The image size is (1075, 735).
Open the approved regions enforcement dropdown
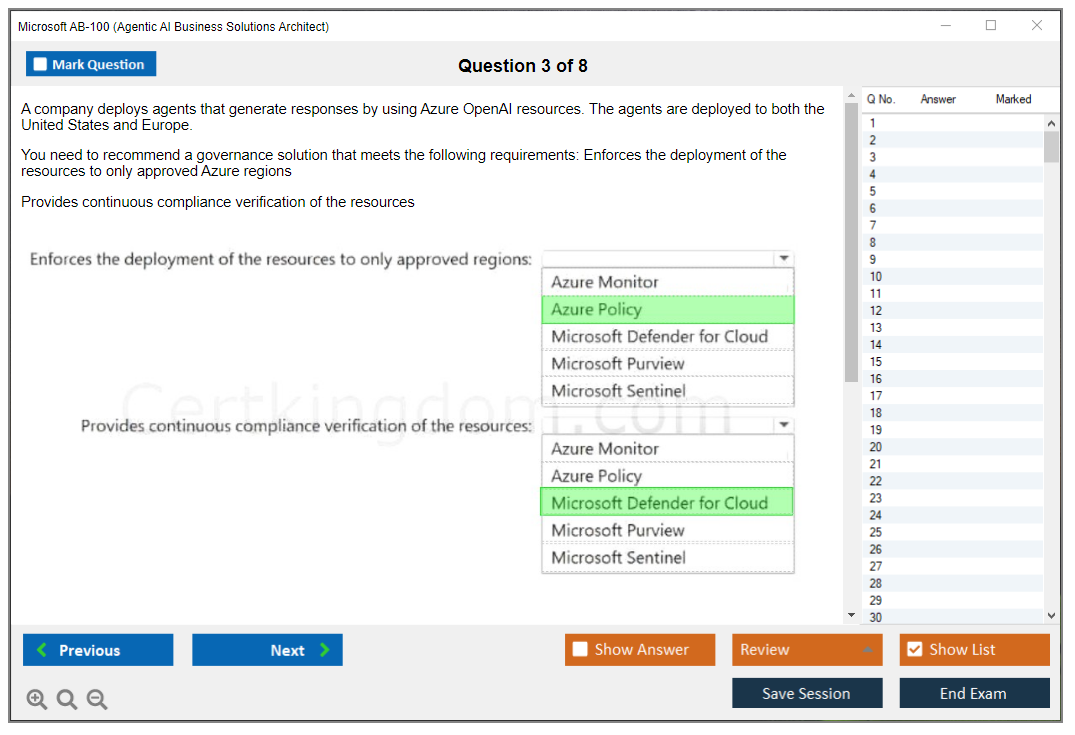click(x=784, y=259)
